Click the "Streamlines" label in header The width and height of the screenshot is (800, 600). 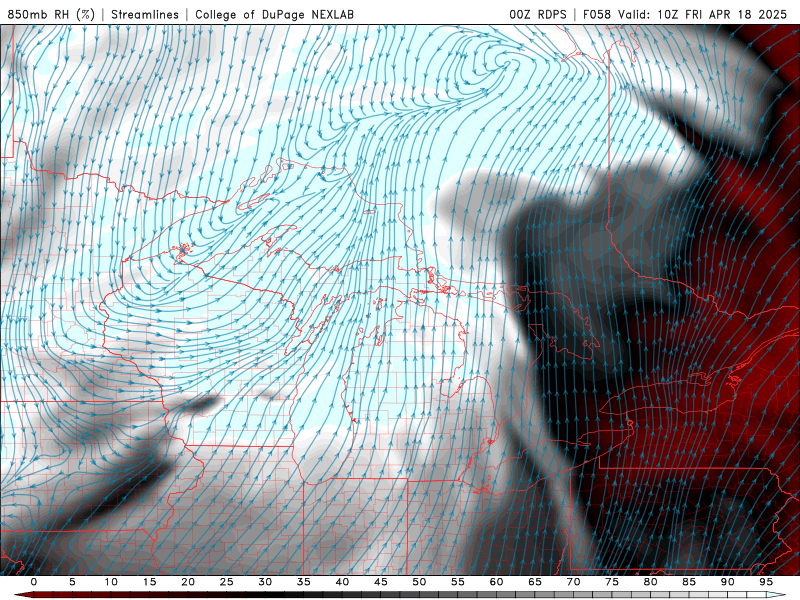point(145,14)
